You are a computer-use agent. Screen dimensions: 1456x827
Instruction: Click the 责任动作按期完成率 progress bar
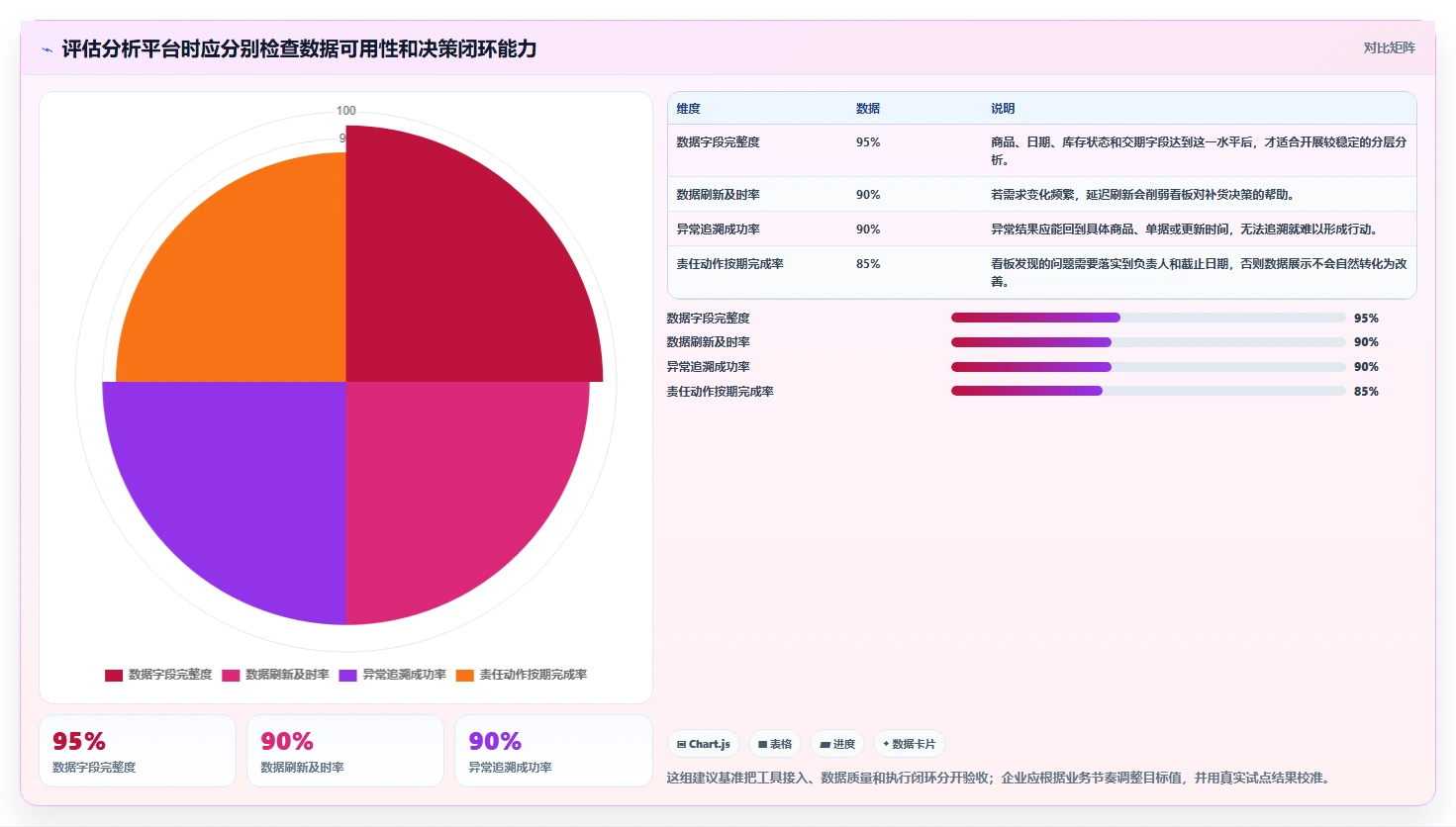(1148, 391)
